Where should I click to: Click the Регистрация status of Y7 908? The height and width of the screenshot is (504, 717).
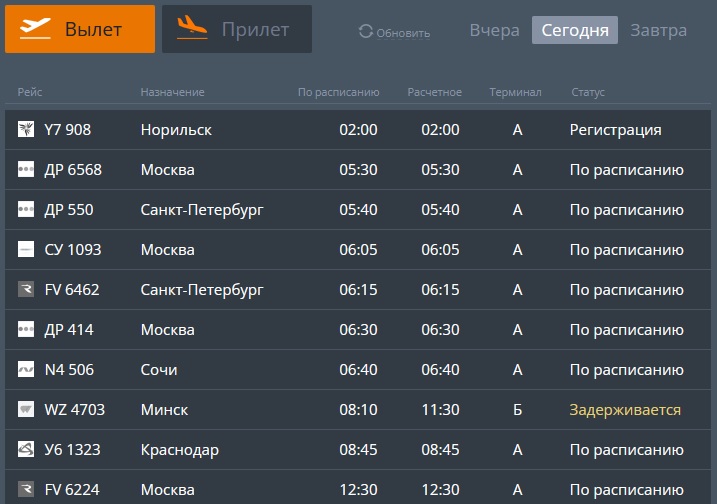pos(615,130)
